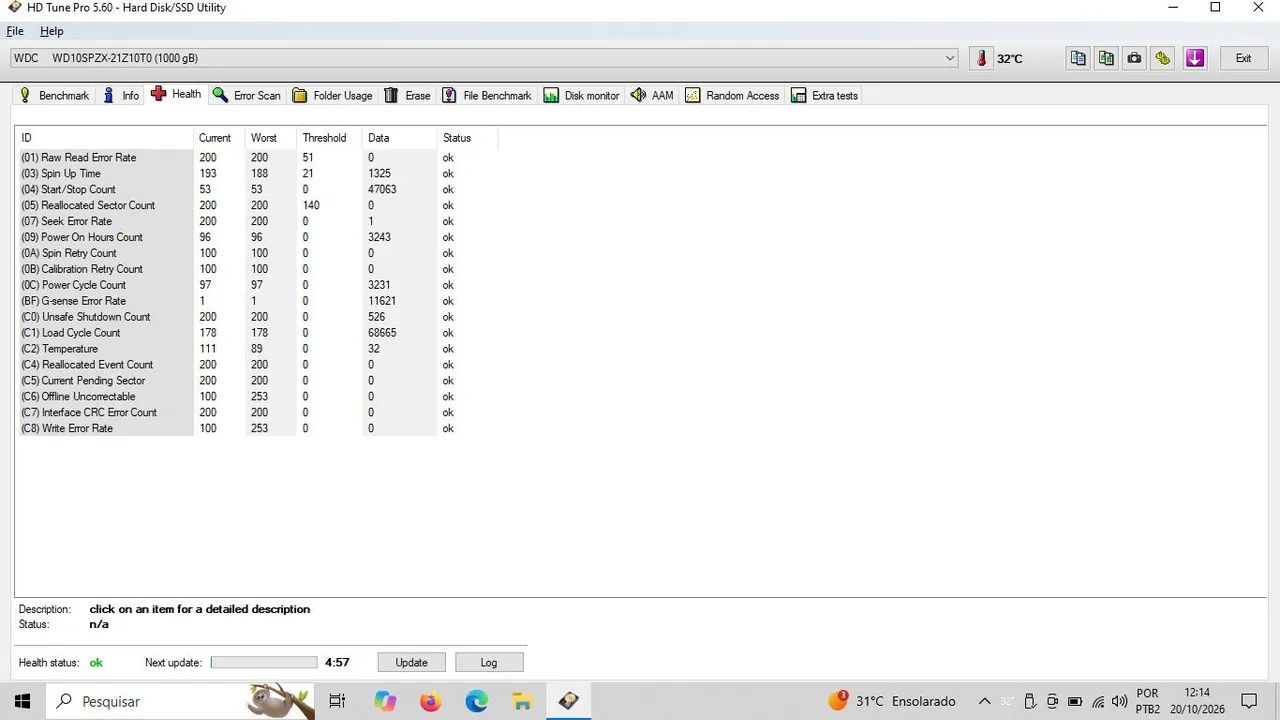This screenshot has height=720, width=1280.
Task: Click the thermometer temperature icon
Action: [x=981, y=58]
